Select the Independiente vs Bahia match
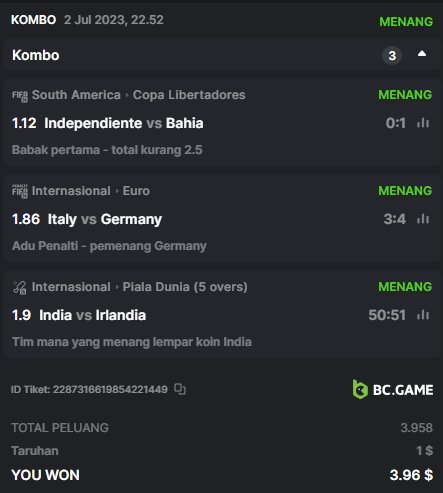443x493 pixels. [124, 123]
